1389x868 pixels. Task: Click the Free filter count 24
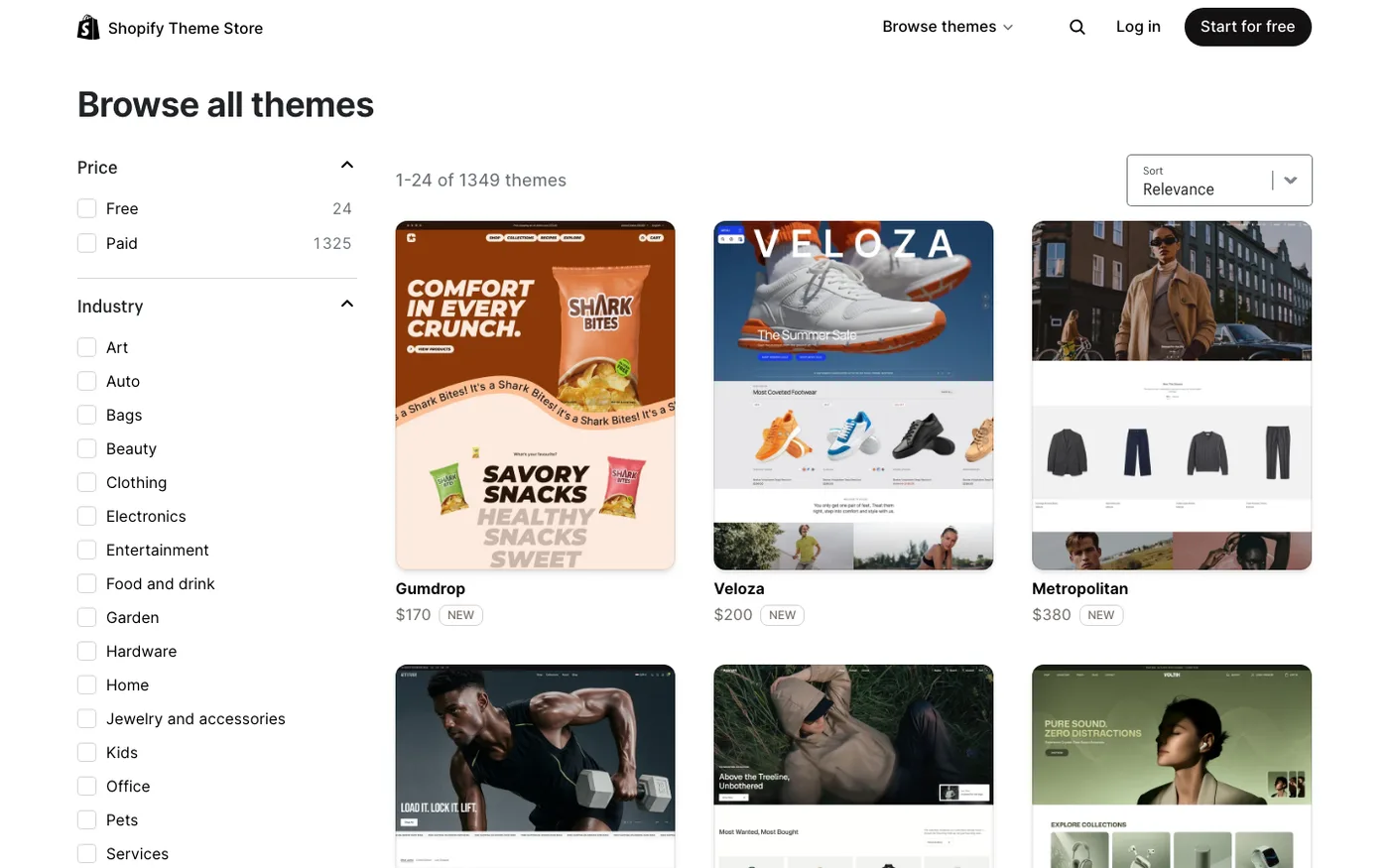click(x=342, y=208)
